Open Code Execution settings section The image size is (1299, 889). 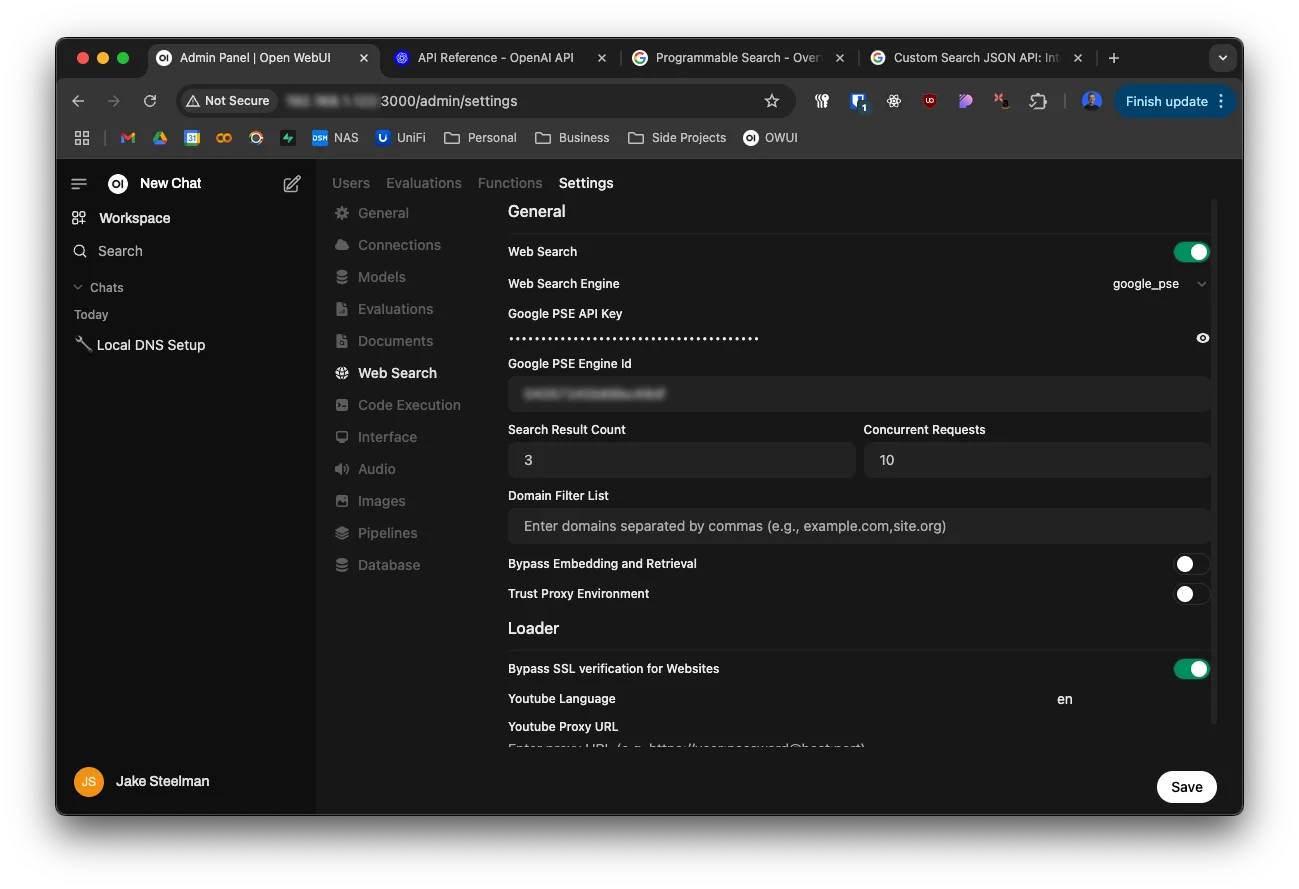398,405
